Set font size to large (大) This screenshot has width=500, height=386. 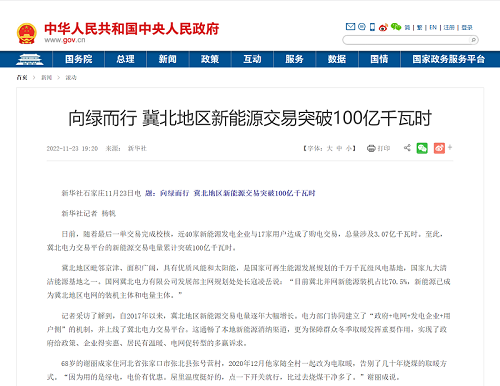[x=329, y=148]
